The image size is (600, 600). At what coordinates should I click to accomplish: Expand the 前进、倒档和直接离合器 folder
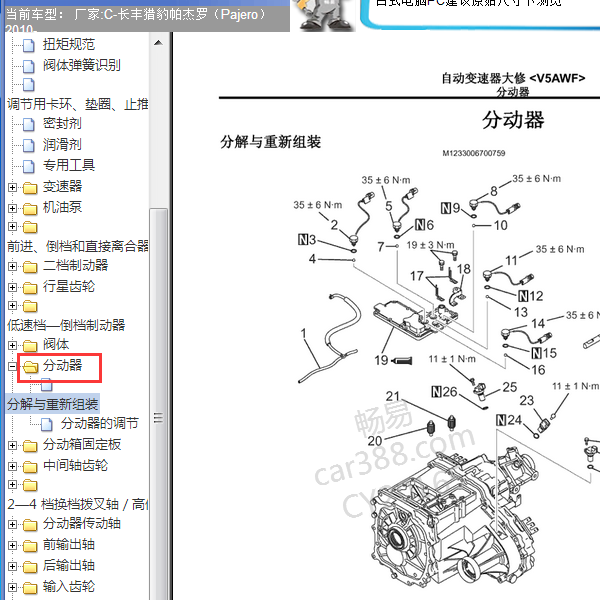coord(12,227)
